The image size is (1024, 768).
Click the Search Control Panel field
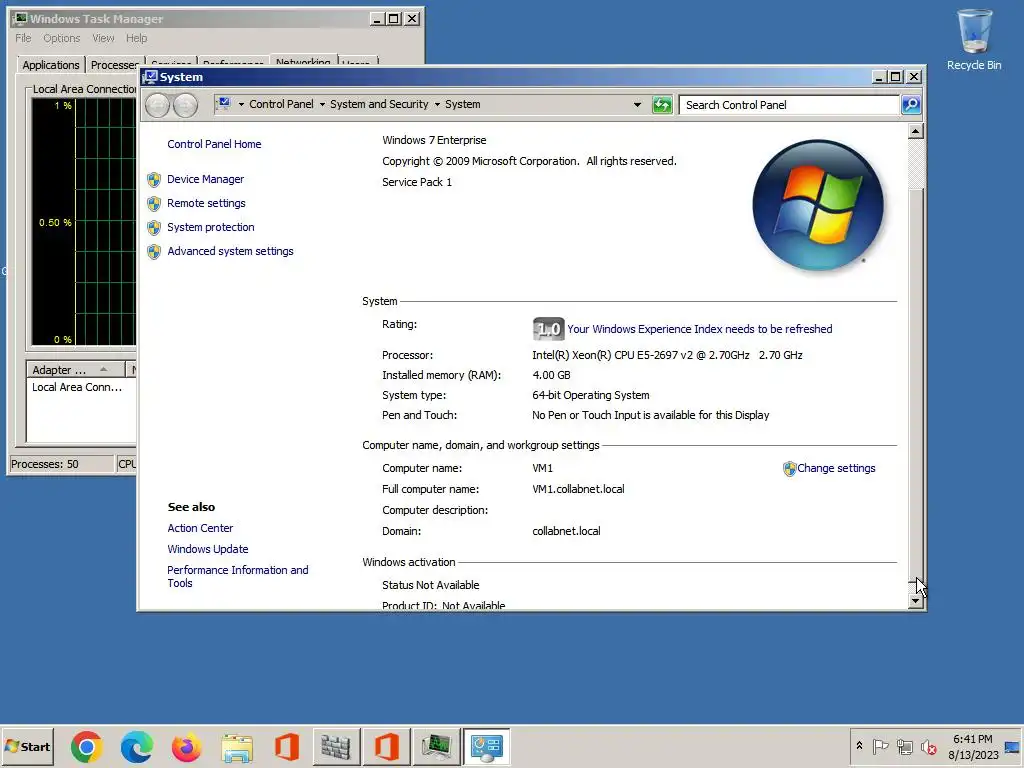(x=789, y=105)
